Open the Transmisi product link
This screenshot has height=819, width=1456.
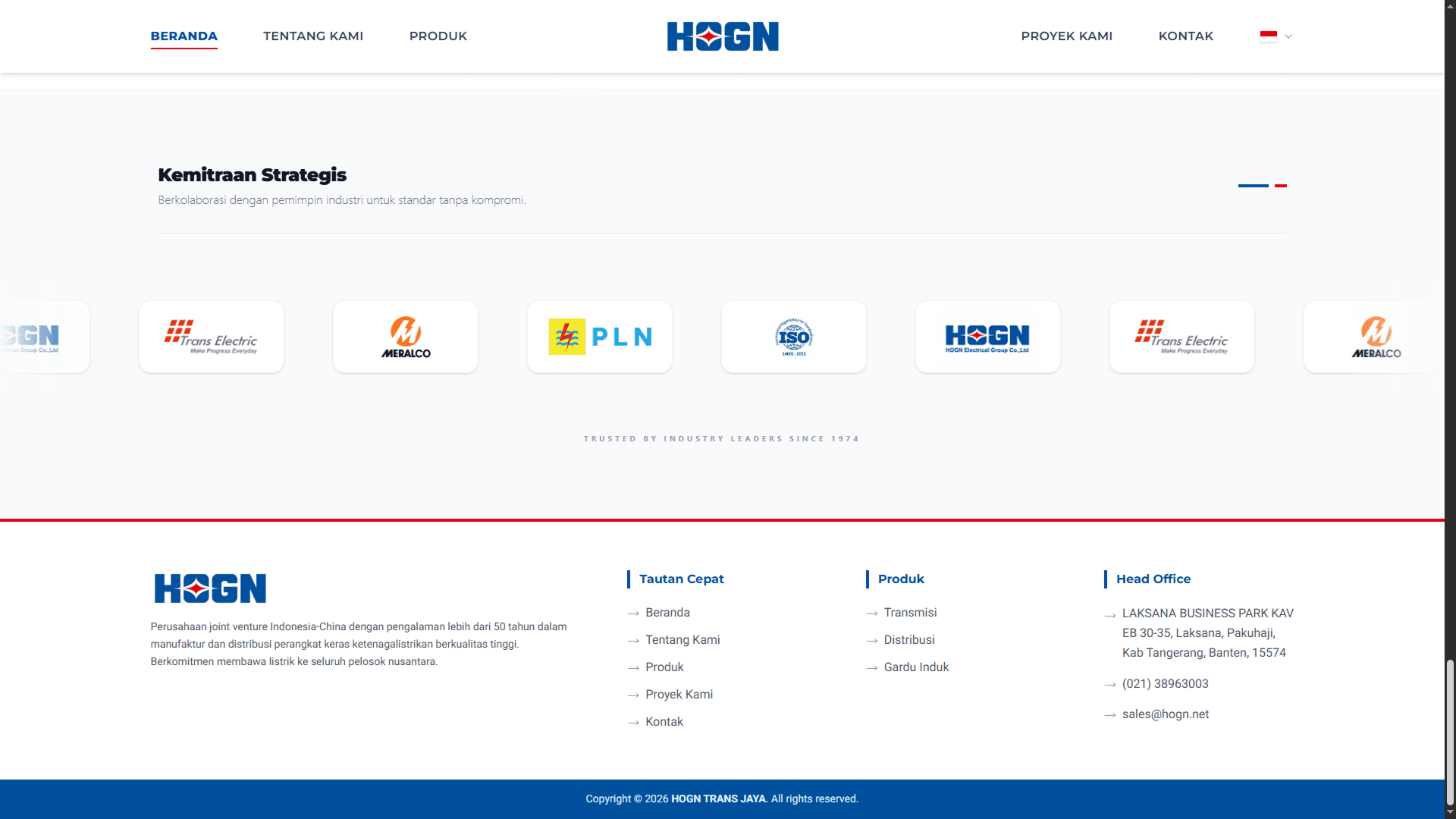coord(910,613)
